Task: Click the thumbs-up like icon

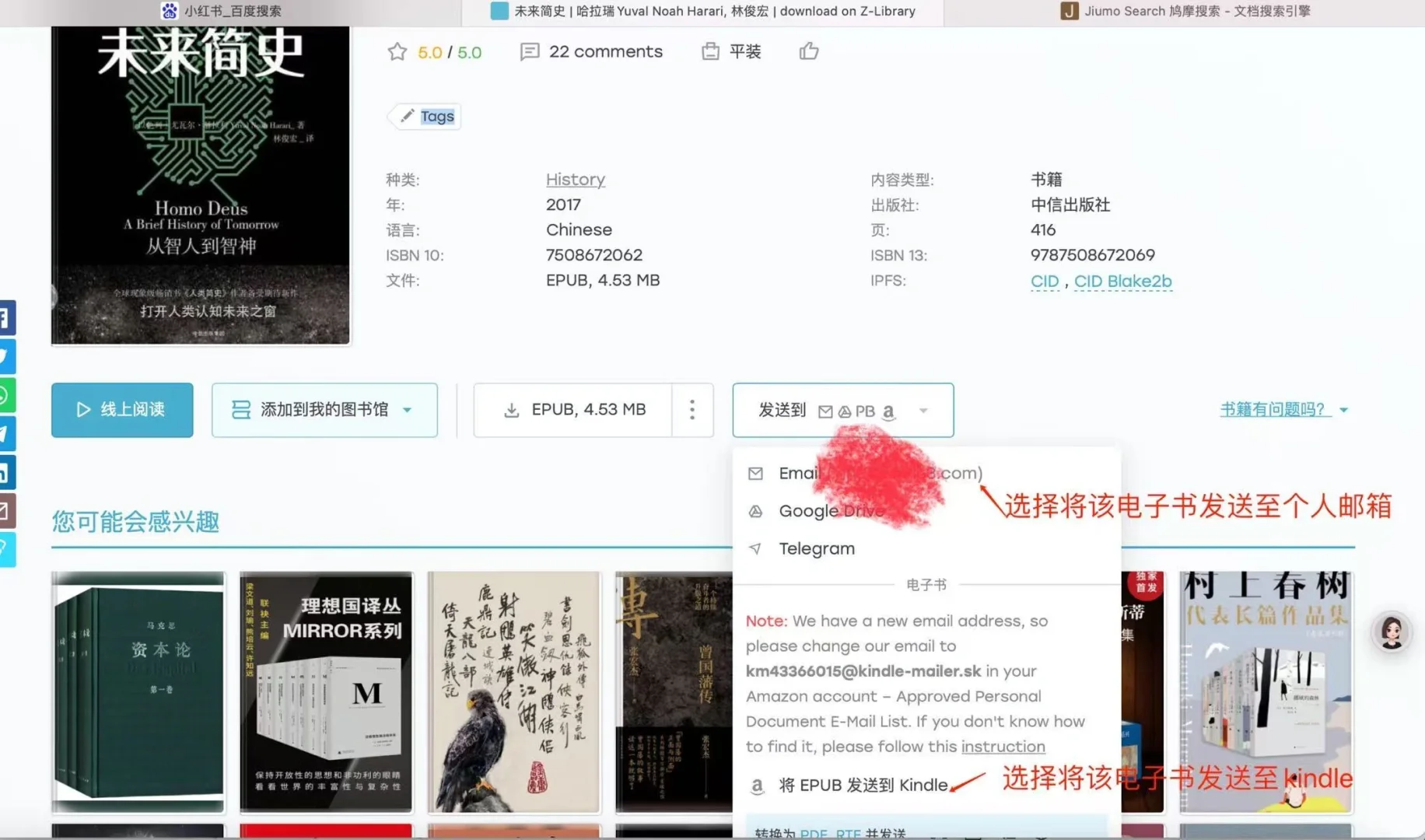Action: coord(809,51)
